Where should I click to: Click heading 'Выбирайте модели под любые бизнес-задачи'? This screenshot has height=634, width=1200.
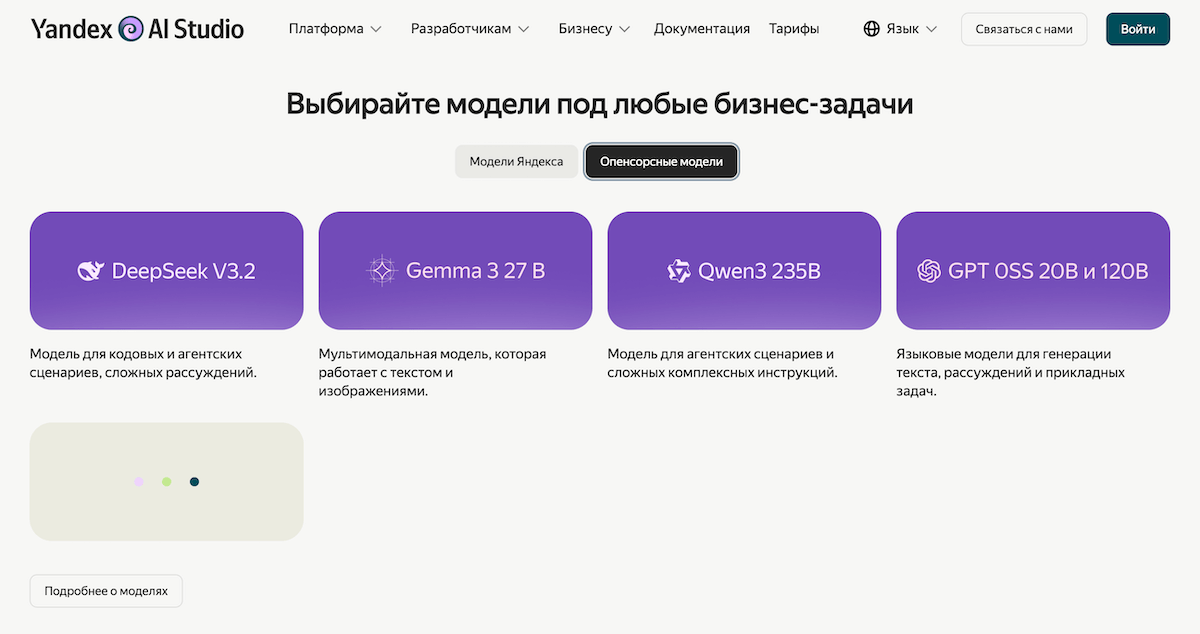[600, 104]
